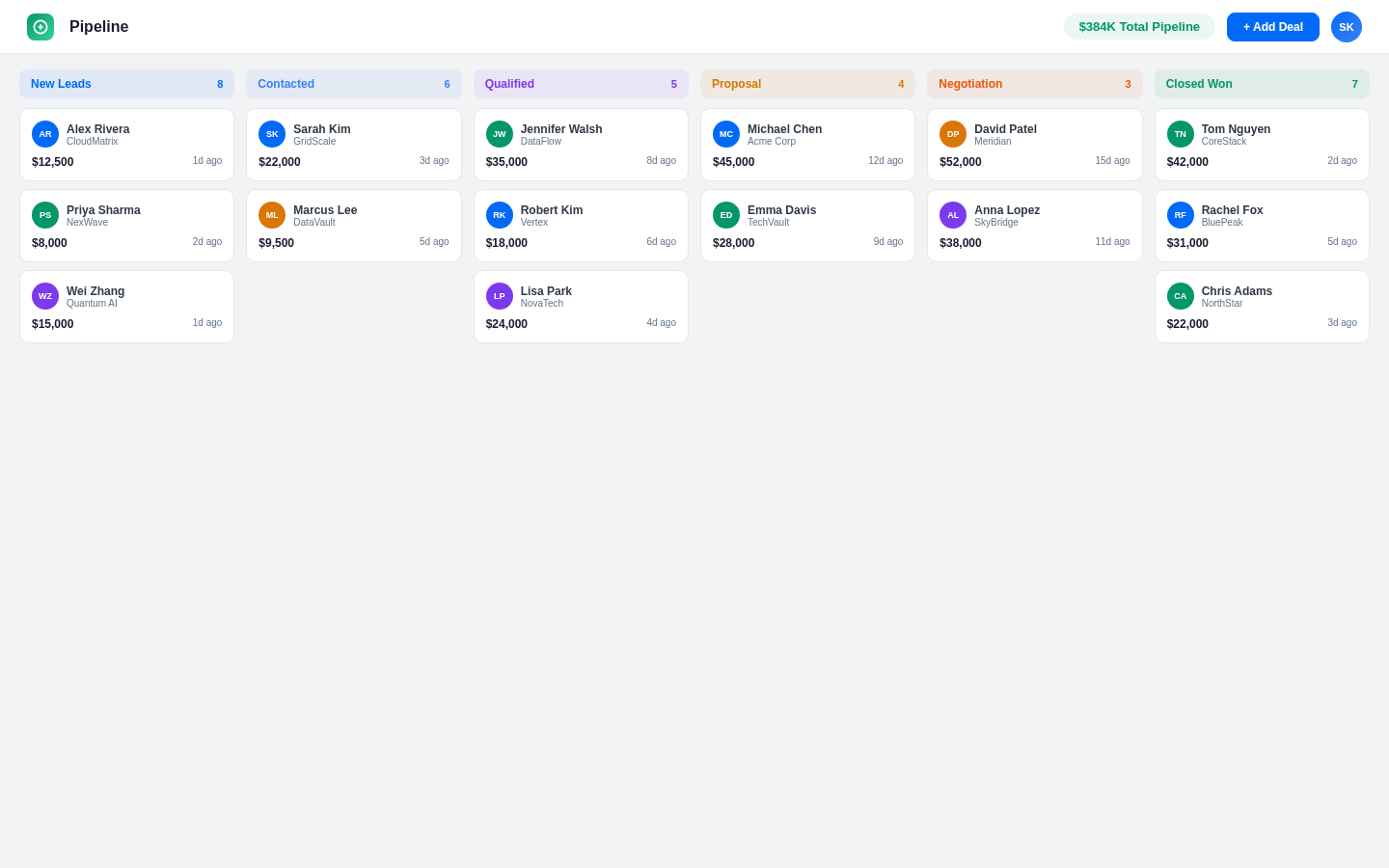Open the Priya Sharma deal name
This screenshot has width=1389, height=868.
(103, 210)
